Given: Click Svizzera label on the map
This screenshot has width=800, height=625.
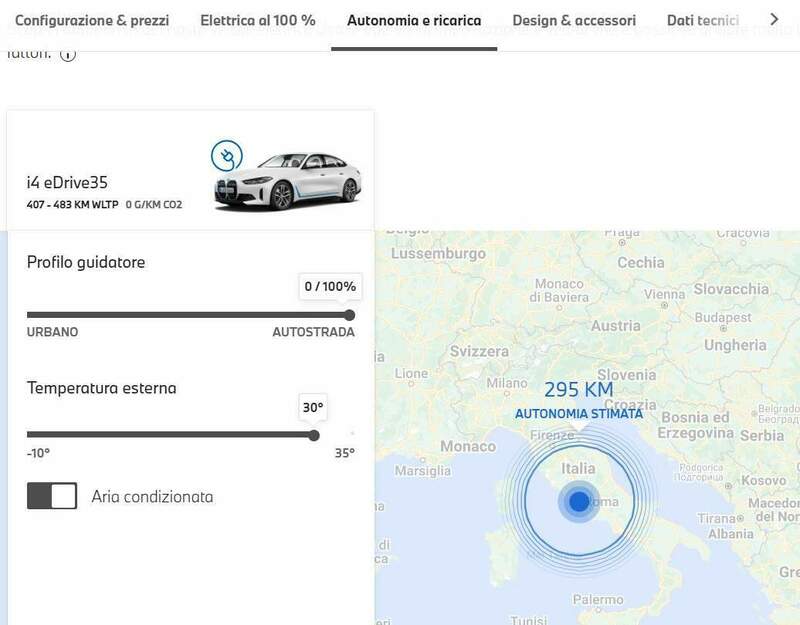Looking at the screenshot, I should (479, 352).
